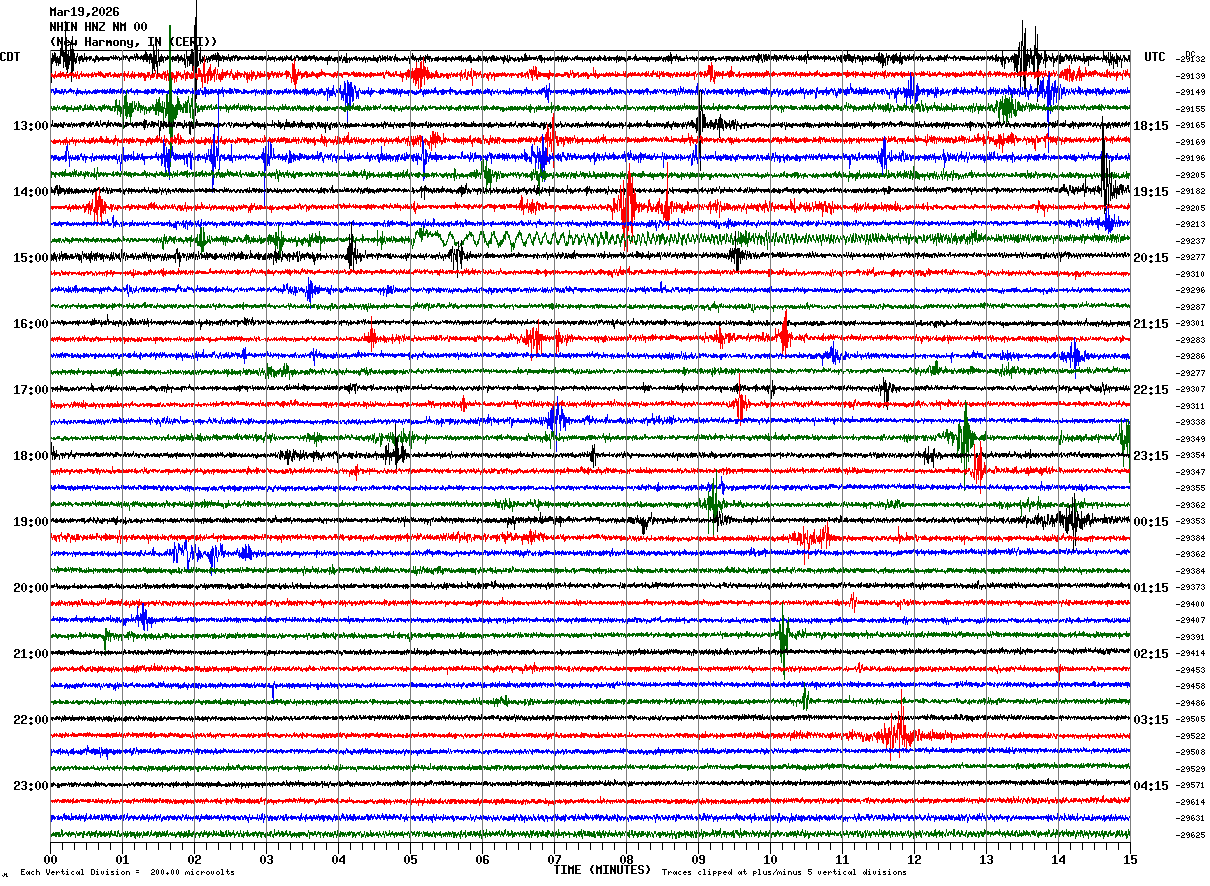This screenshot has height=886, width=1210.
Task: Click the DC offset value '-29155'
Action: click(x=1191, y=109)
